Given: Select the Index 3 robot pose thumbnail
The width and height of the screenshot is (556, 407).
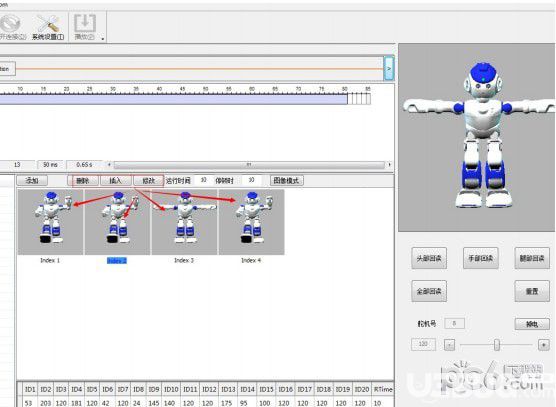Looking at the screenshot, I should (x=184, y=222).
